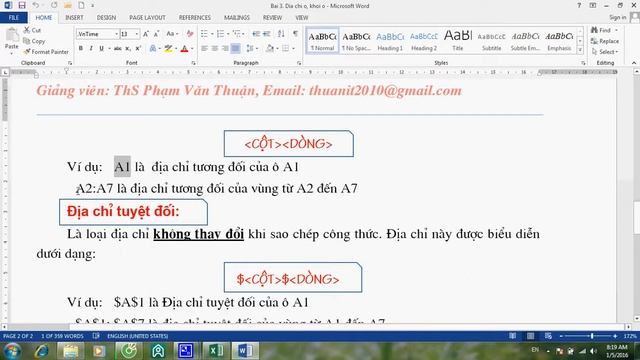Apply the Normal style
The width and height of the screenshot is (640, 360).
[x=322, y=41]
